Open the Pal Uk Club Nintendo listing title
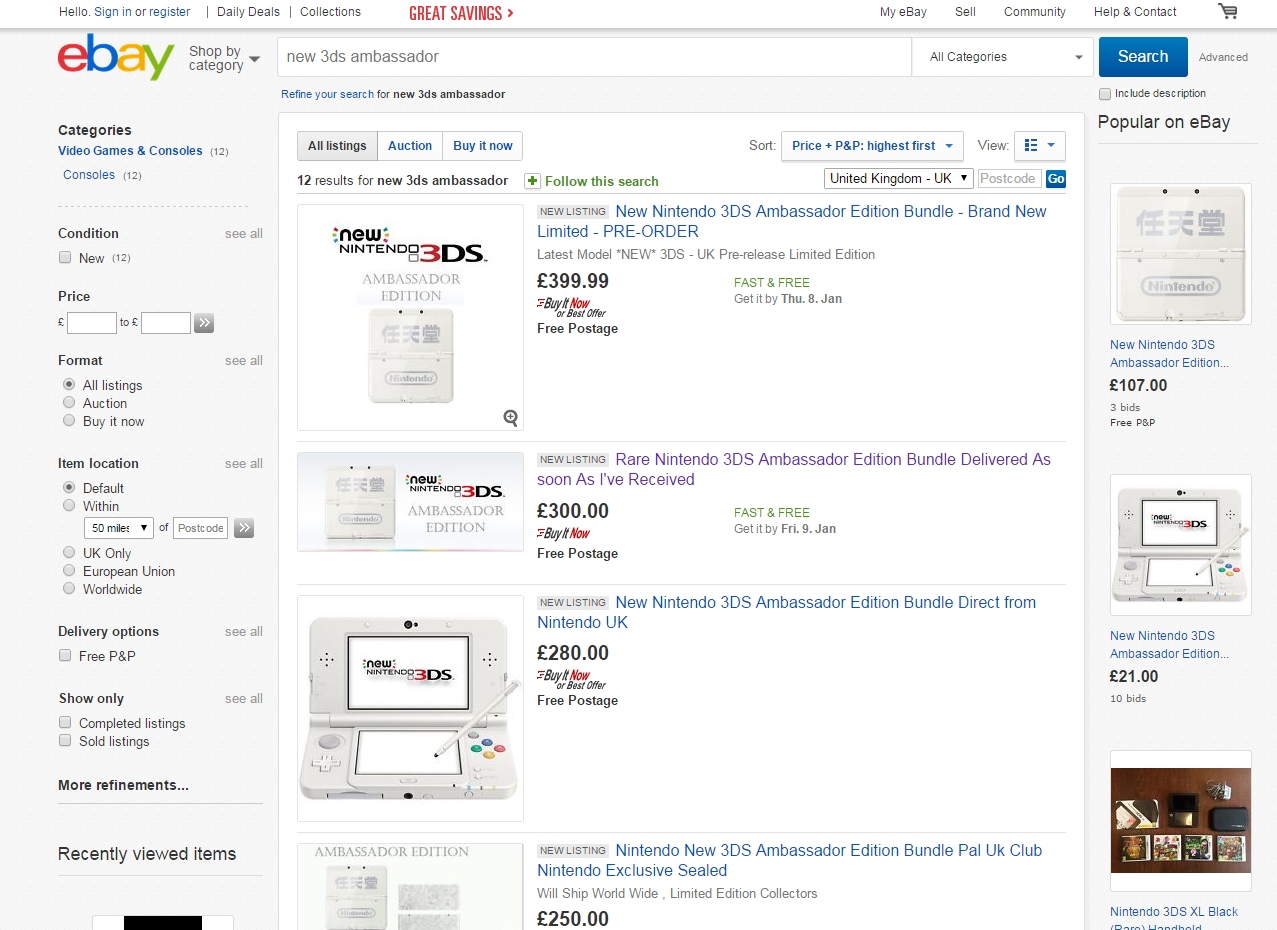Image resolution: width=1277 pixels, height=930 pixels. pos(790,861)
